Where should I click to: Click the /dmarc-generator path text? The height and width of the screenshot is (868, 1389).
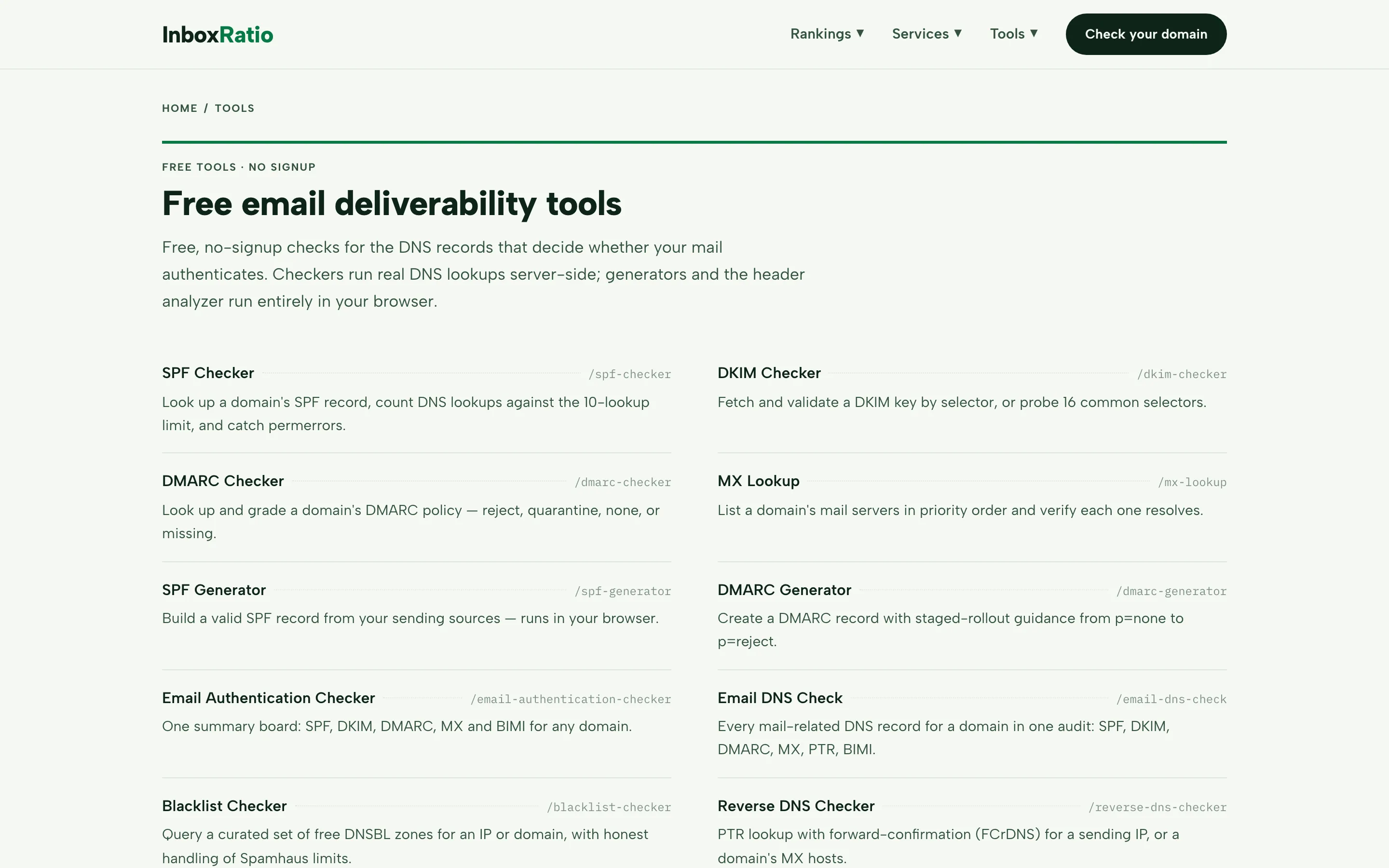pyautogui.click(x=1171, y=591)
